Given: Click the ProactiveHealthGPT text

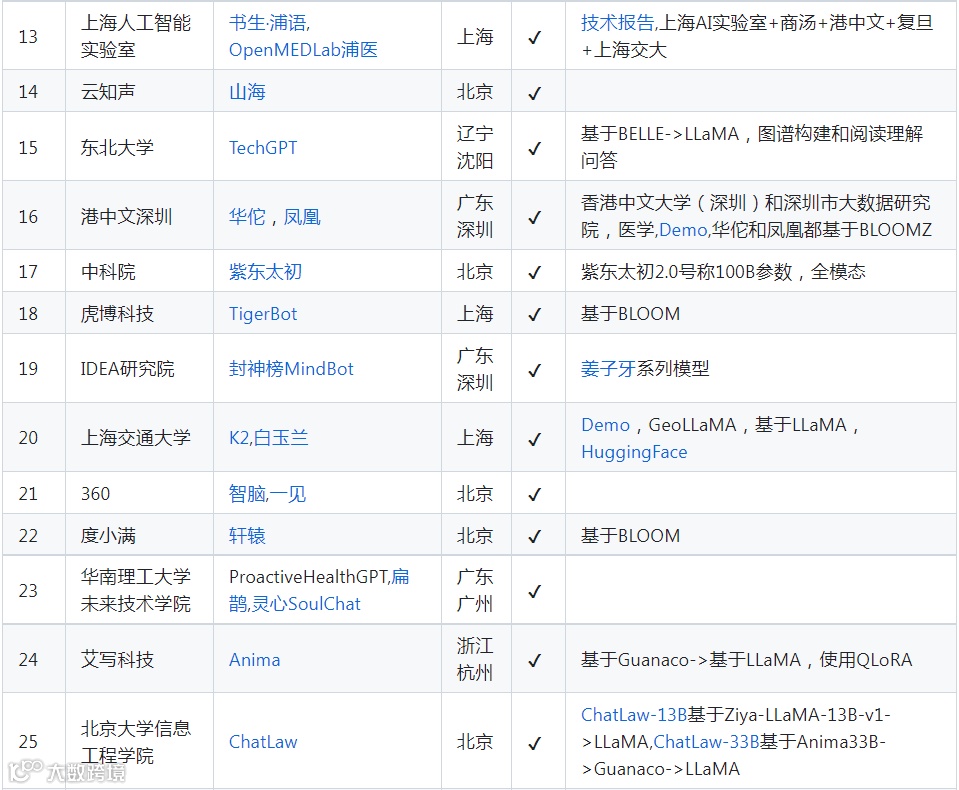Looking at the screenshot, I should tap(309, 577).
